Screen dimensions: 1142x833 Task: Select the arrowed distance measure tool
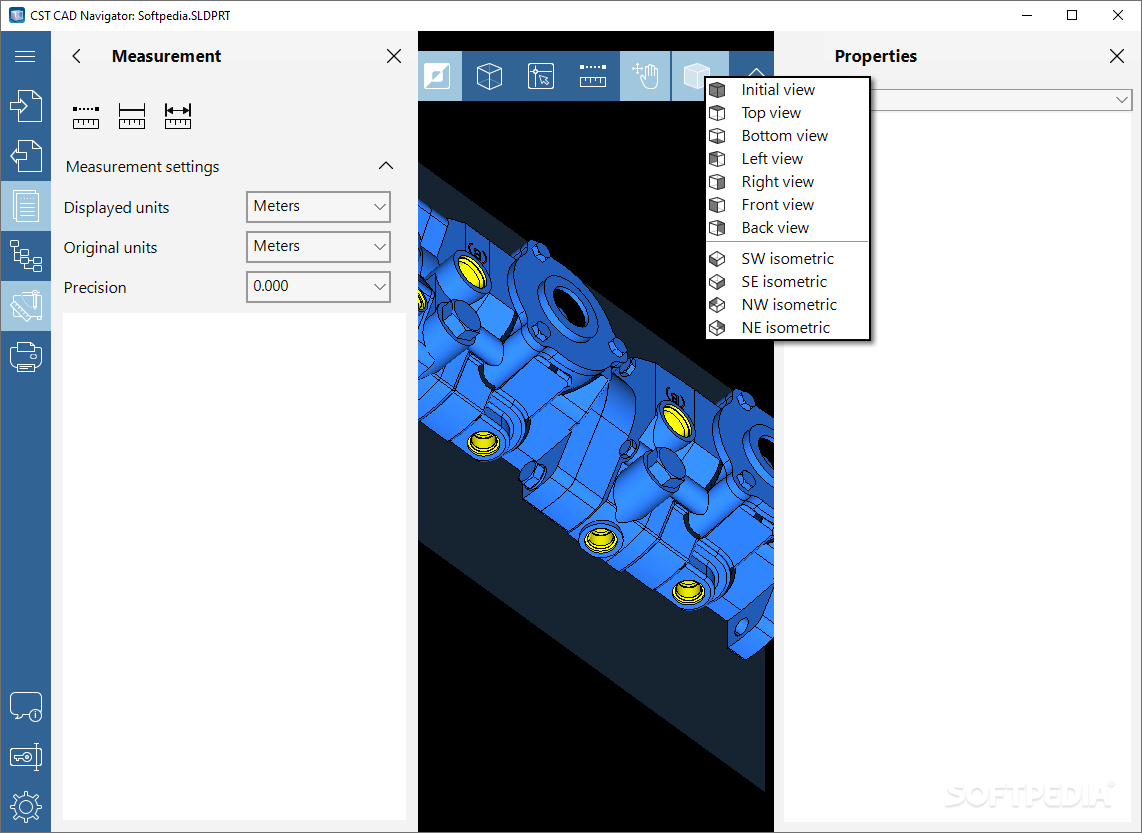click(178, 117)
